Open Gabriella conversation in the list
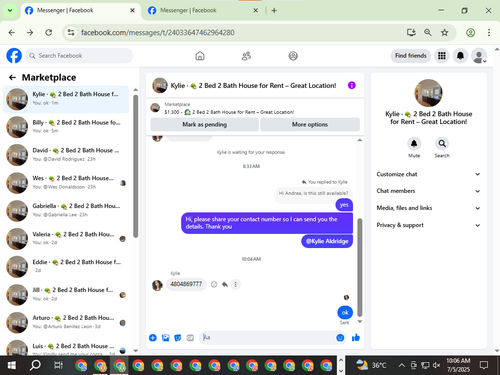This screenshot has height=375, width=500. [x=66, y=211]
